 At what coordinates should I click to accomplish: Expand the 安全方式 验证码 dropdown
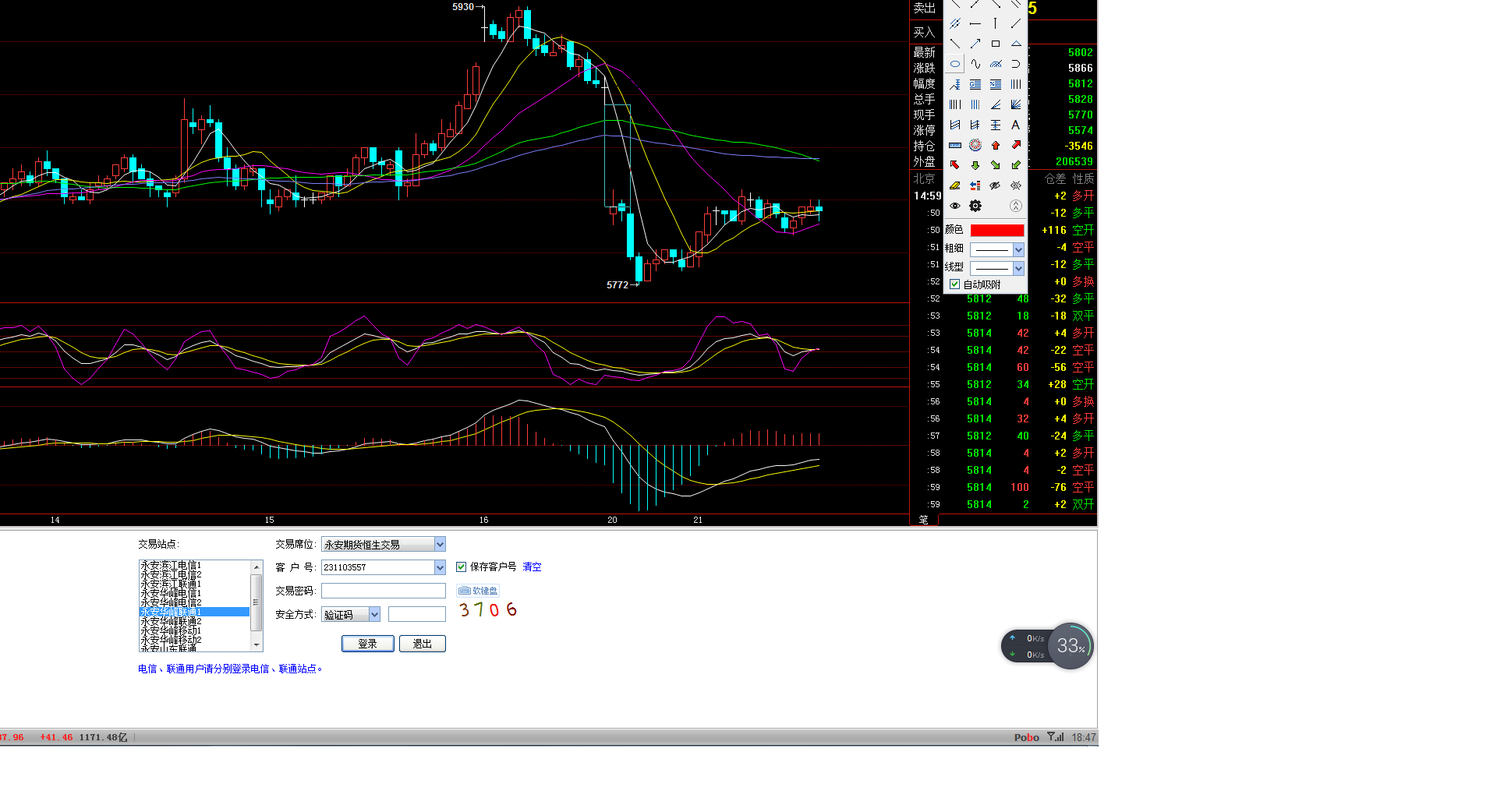(374, 614)
